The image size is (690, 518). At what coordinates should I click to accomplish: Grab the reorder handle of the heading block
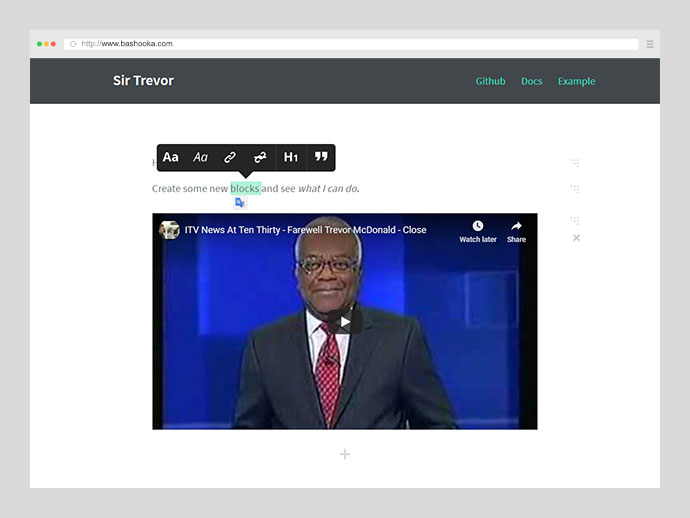pos(575,163)
